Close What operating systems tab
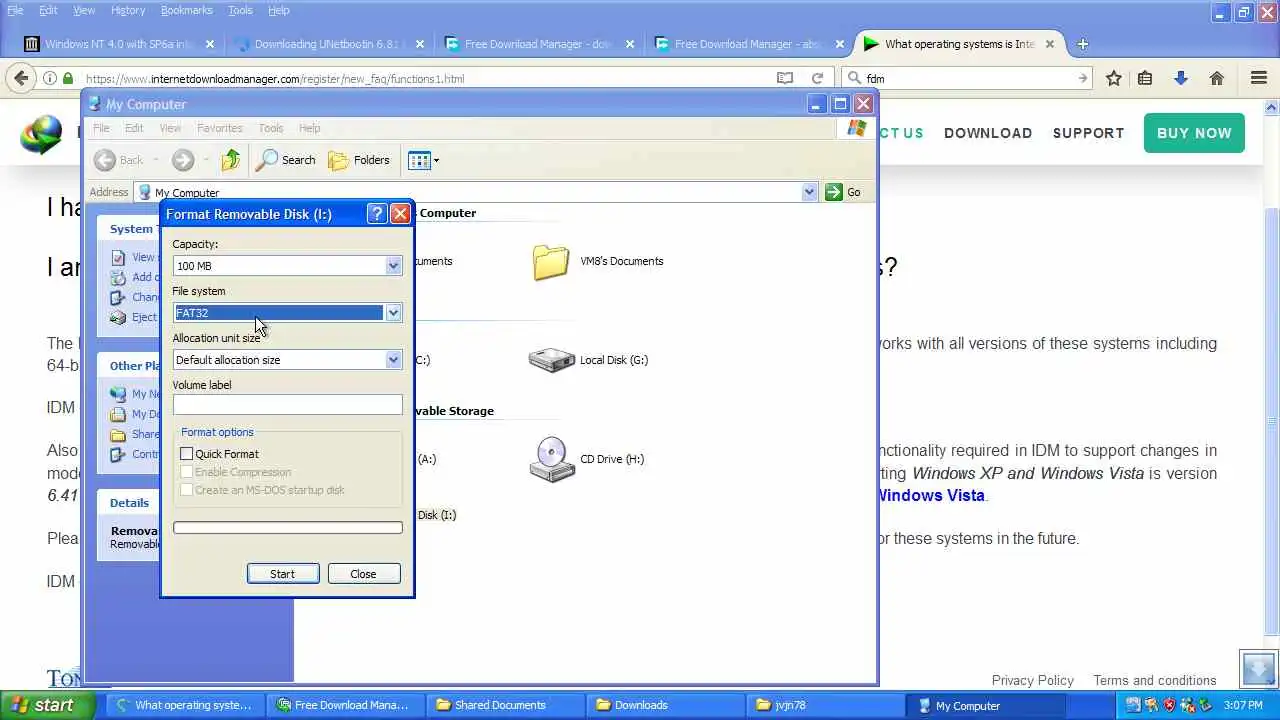 tap(1050, 44)
